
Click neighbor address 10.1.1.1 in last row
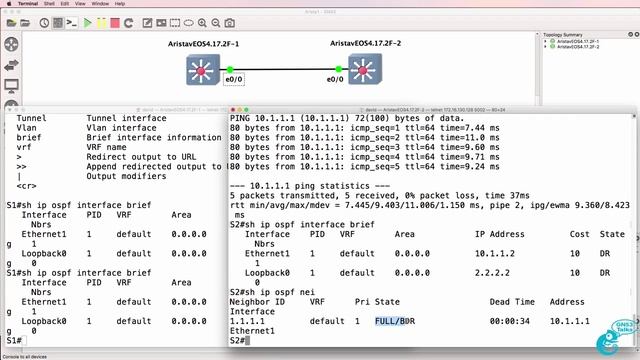pyautogui.click(x=569, y=321)
